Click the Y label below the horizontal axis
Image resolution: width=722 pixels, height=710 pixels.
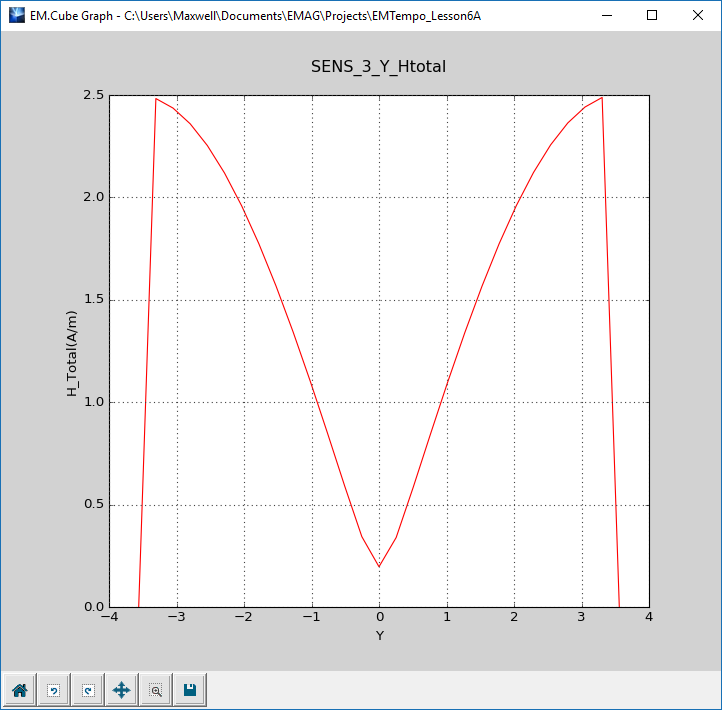pos(379,636)
